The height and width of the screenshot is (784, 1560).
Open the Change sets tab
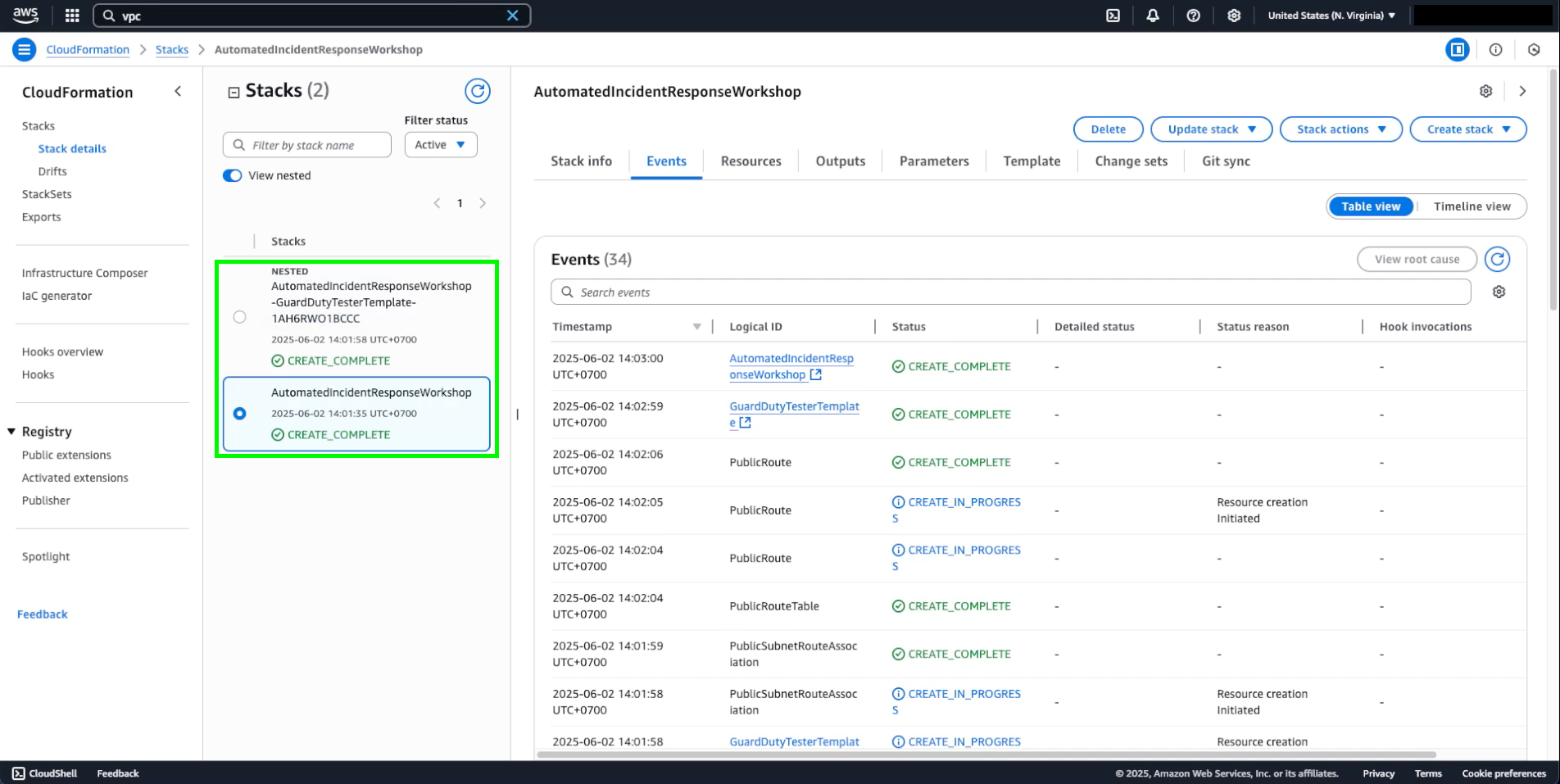click(x=1131, y=161)
